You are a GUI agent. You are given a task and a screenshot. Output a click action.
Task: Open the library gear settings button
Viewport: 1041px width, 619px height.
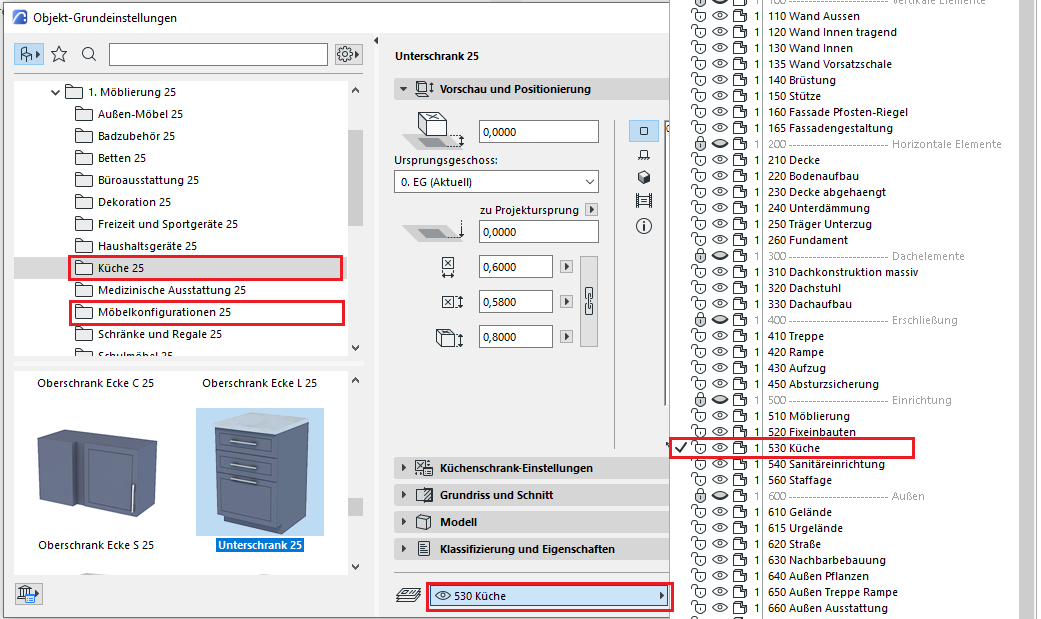point(348,54)
